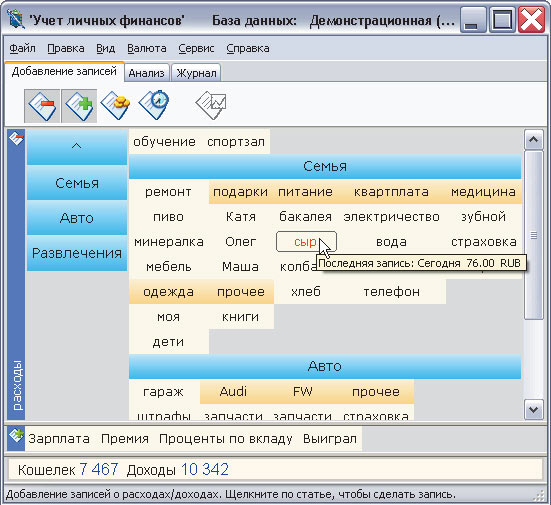Image resolution: width=551 pixels, height=505 pixels.
Task: Select the FW category
Action: tap(303, 391)
